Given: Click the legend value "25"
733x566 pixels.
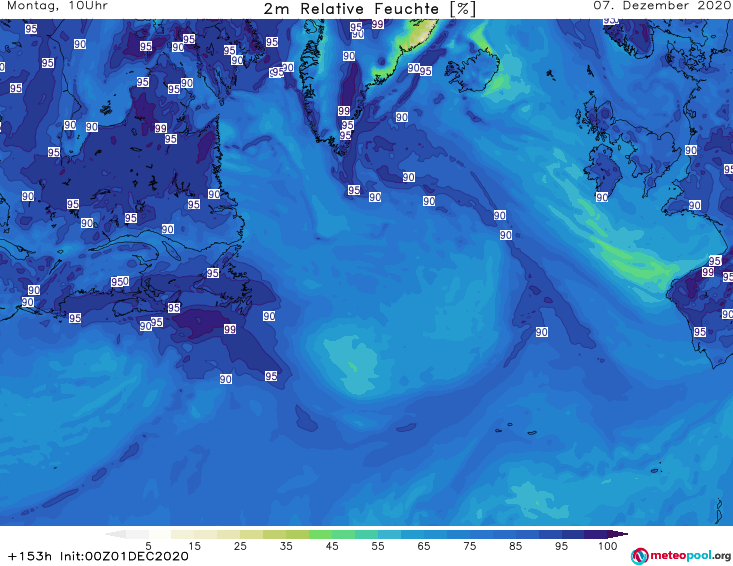Looking at the screenshot, I should coord(240,546).
